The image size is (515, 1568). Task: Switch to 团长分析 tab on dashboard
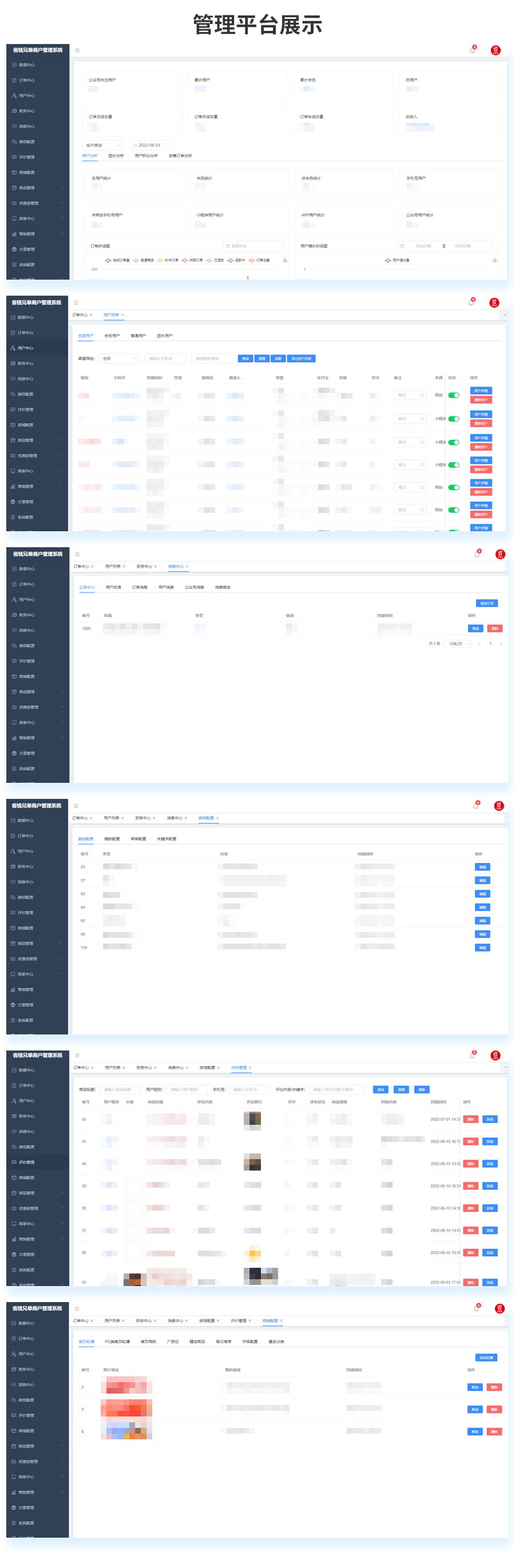116,156
